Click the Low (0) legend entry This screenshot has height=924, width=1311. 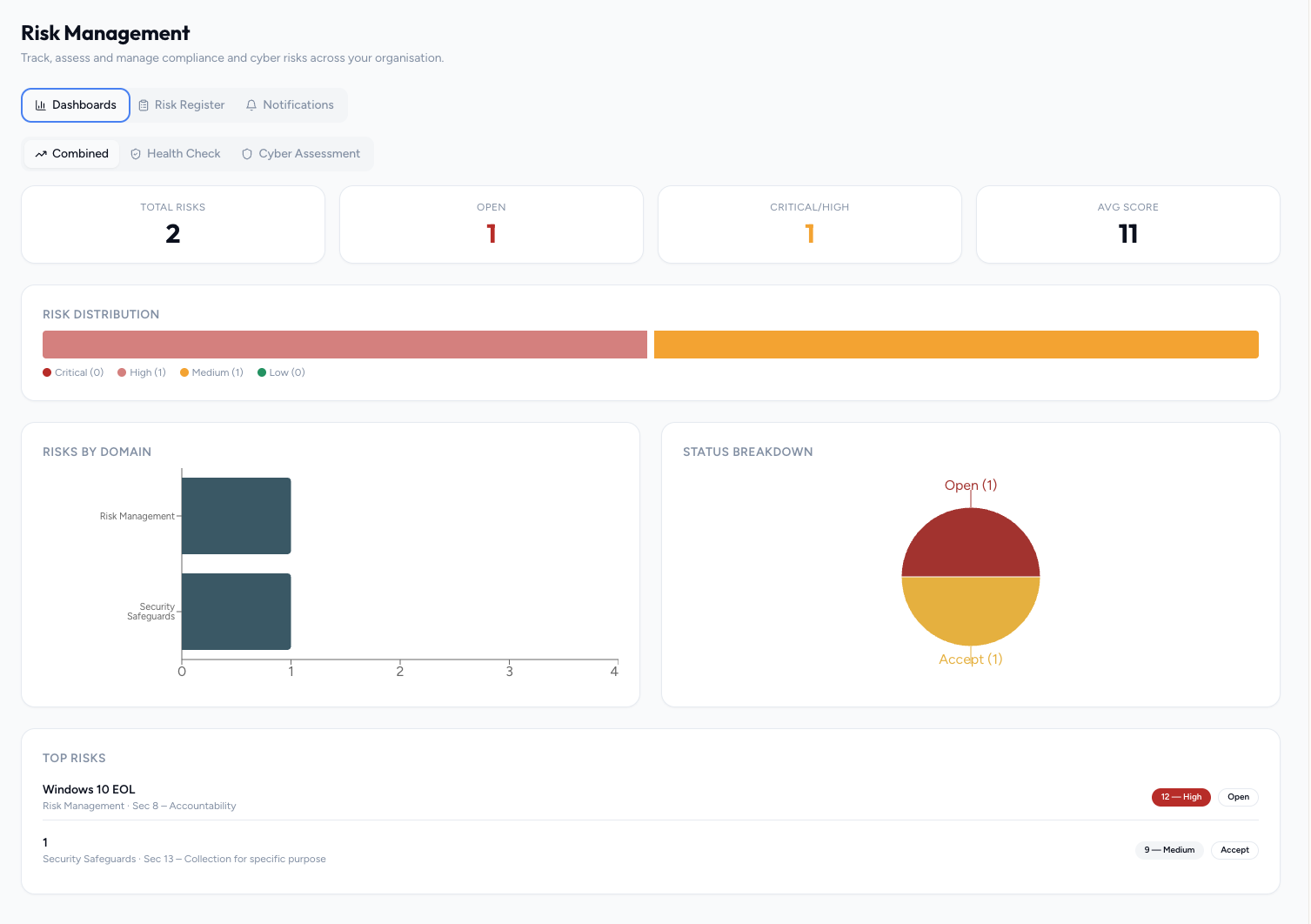281,372
